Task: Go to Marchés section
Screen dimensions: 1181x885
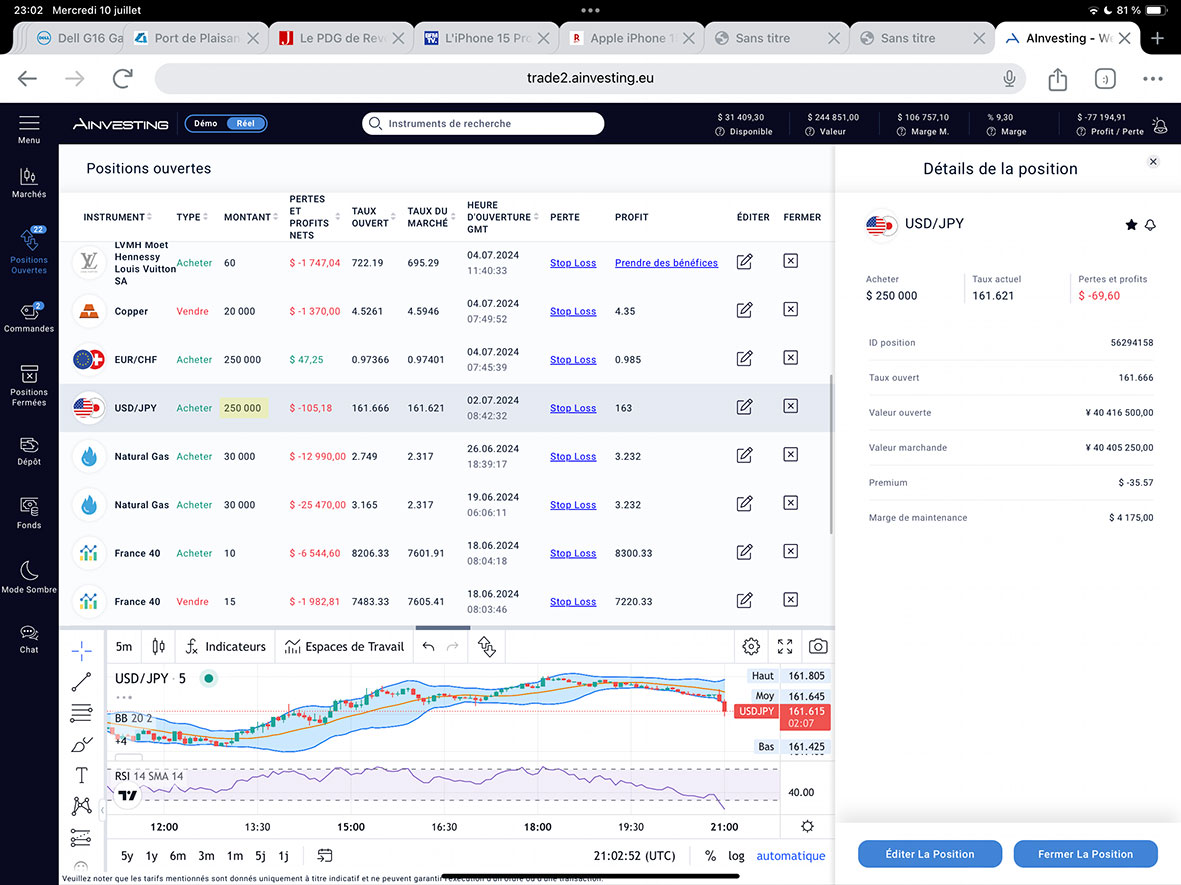Action: (29, 182)
